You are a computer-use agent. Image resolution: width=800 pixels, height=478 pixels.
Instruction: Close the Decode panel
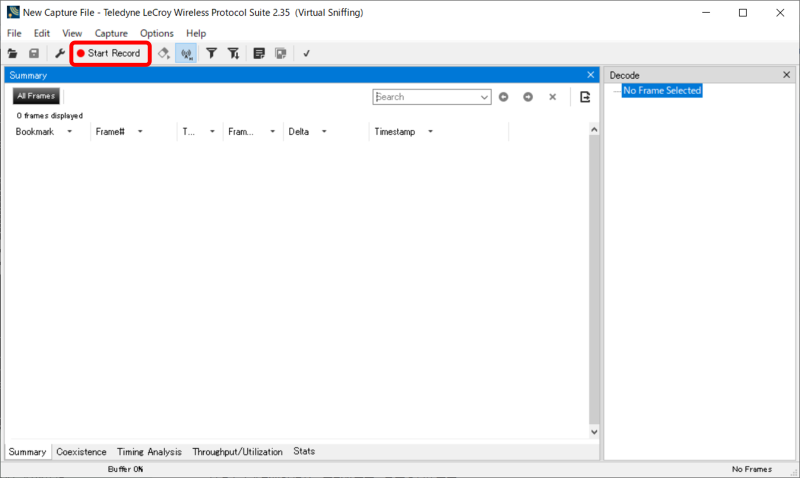[786, 75]
